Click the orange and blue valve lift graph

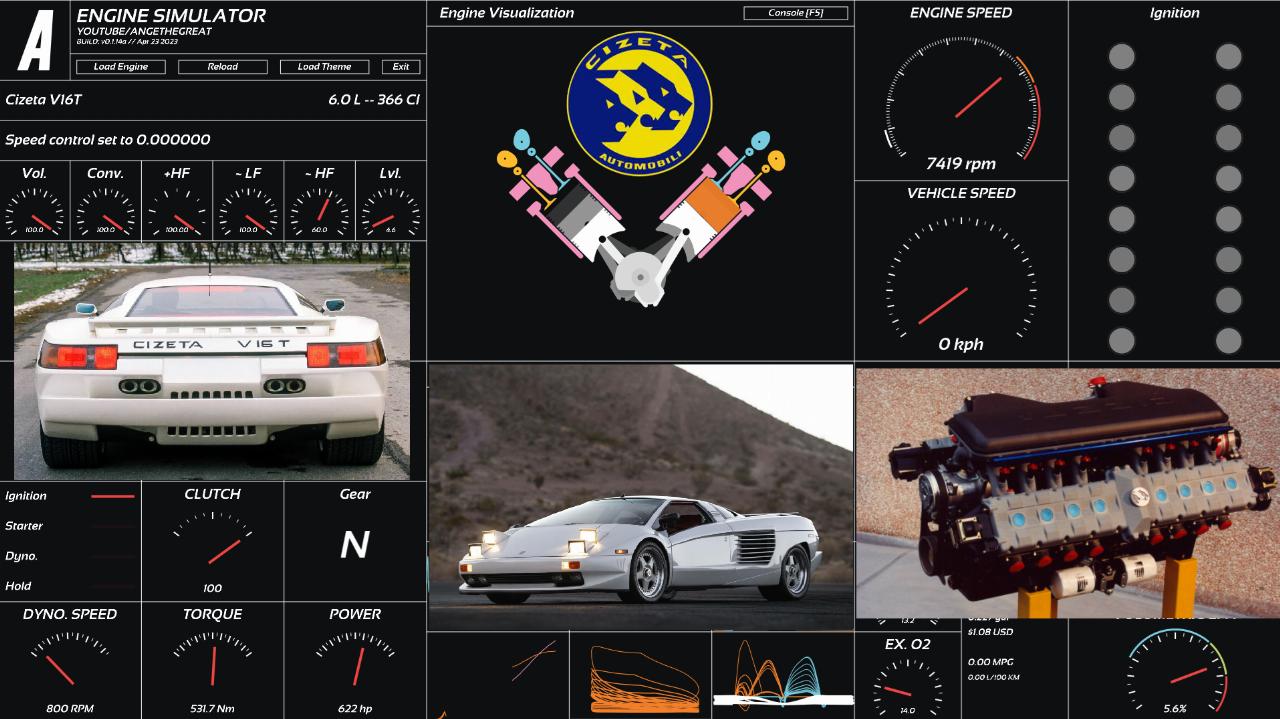click(783, 675)
